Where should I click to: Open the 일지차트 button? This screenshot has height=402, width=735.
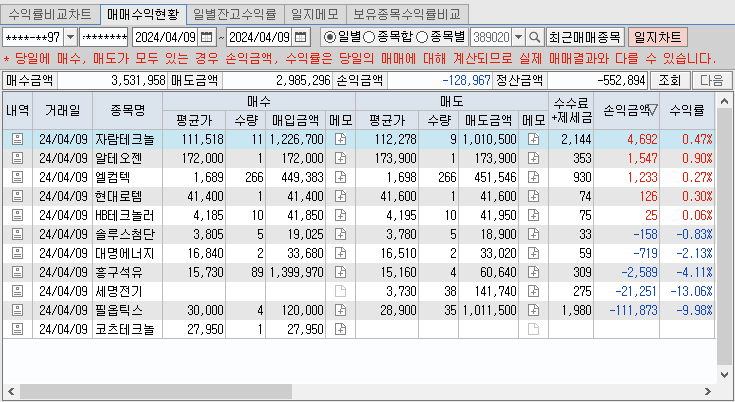pos(657,37)
